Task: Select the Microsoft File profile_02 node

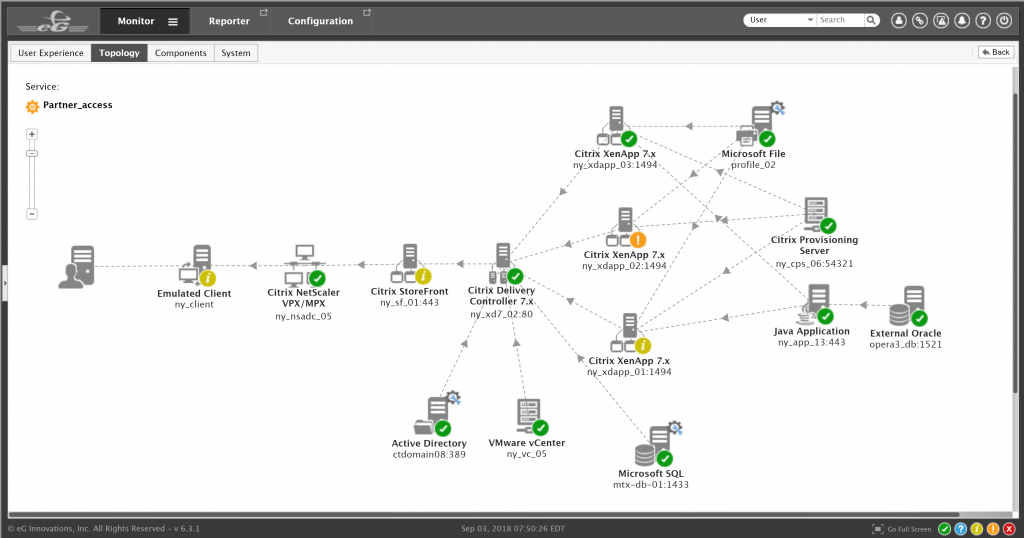Action: point(760,126)
